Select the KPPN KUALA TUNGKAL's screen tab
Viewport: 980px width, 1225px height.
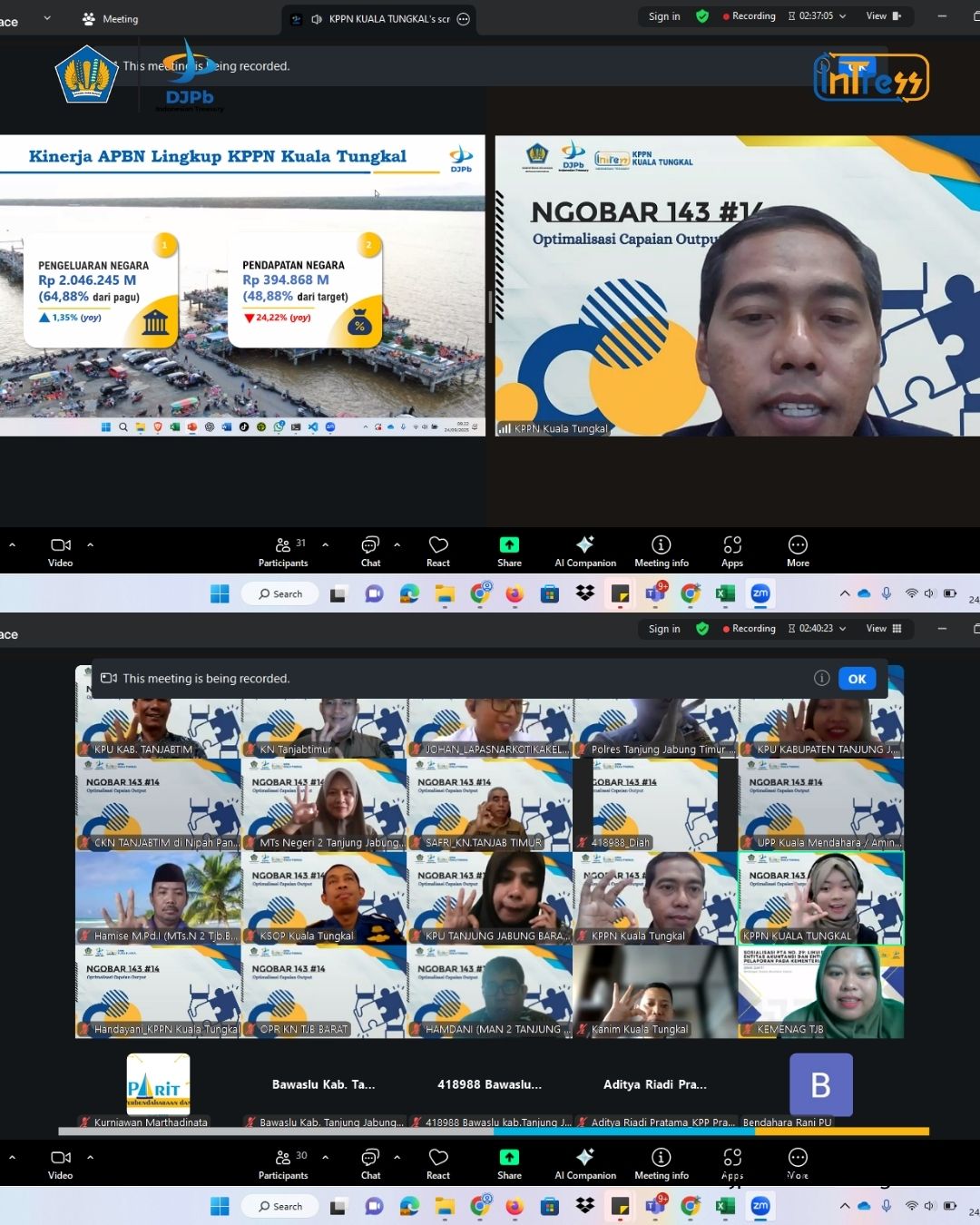tap(381, 19)
